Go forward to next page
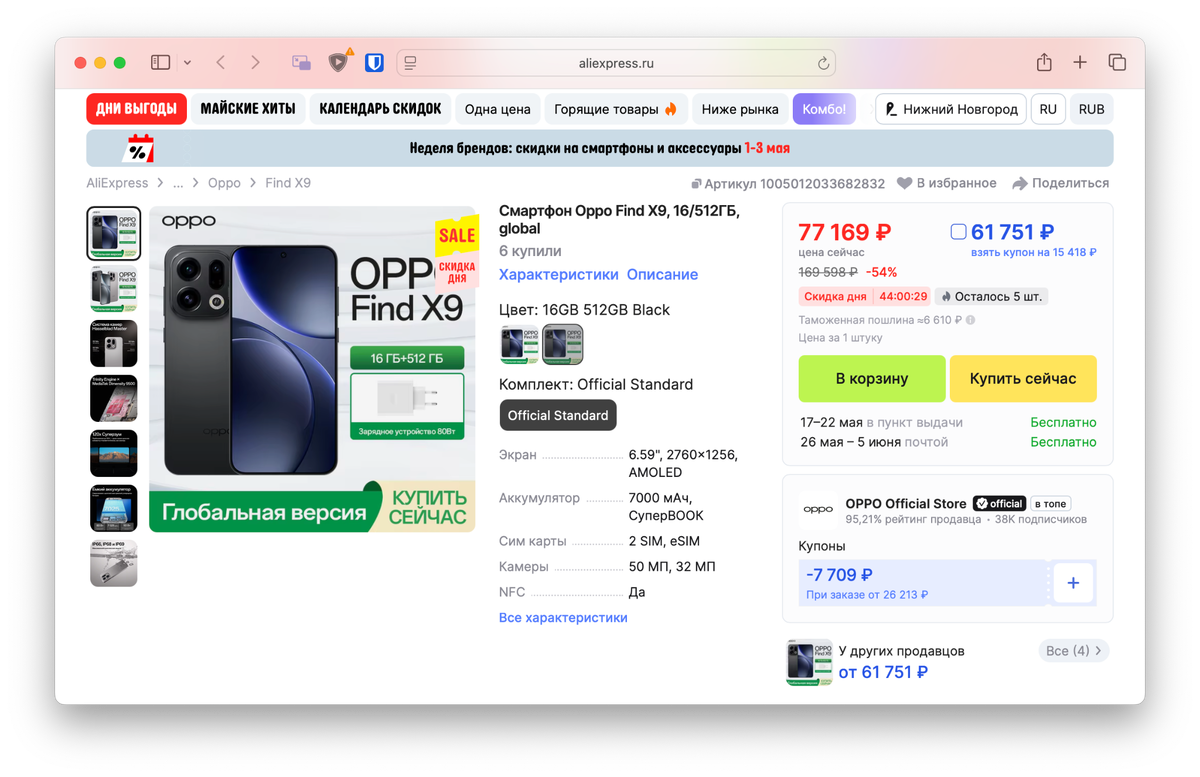This screenshot has height=777, width=1200. [x=255, y=62]
